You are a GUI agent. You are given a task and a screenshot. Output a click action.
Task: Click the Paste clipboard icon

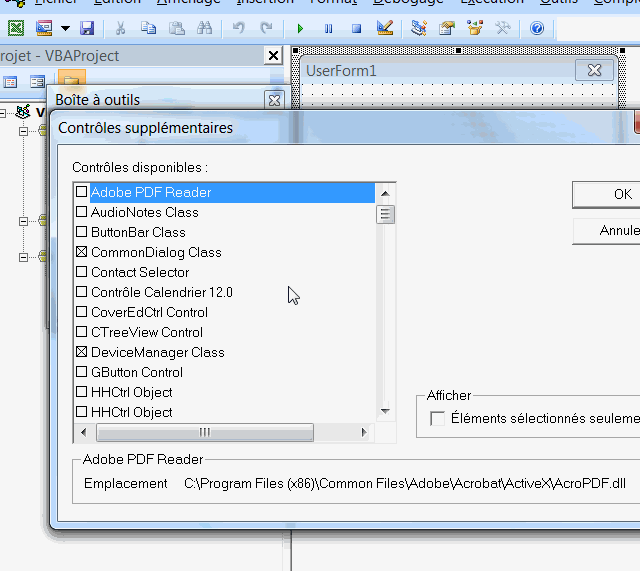tap(177, 28)
